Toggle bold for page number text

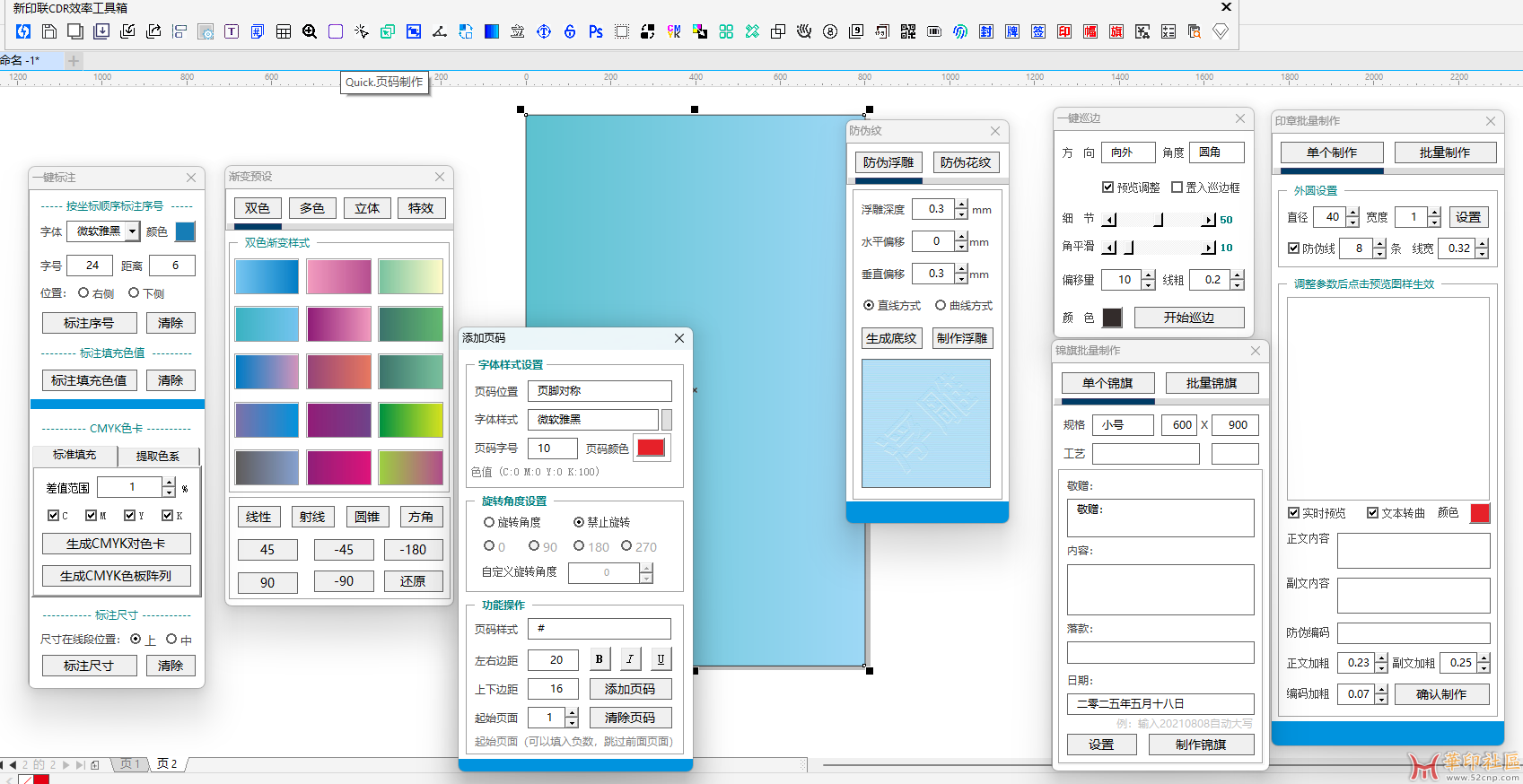599,659
